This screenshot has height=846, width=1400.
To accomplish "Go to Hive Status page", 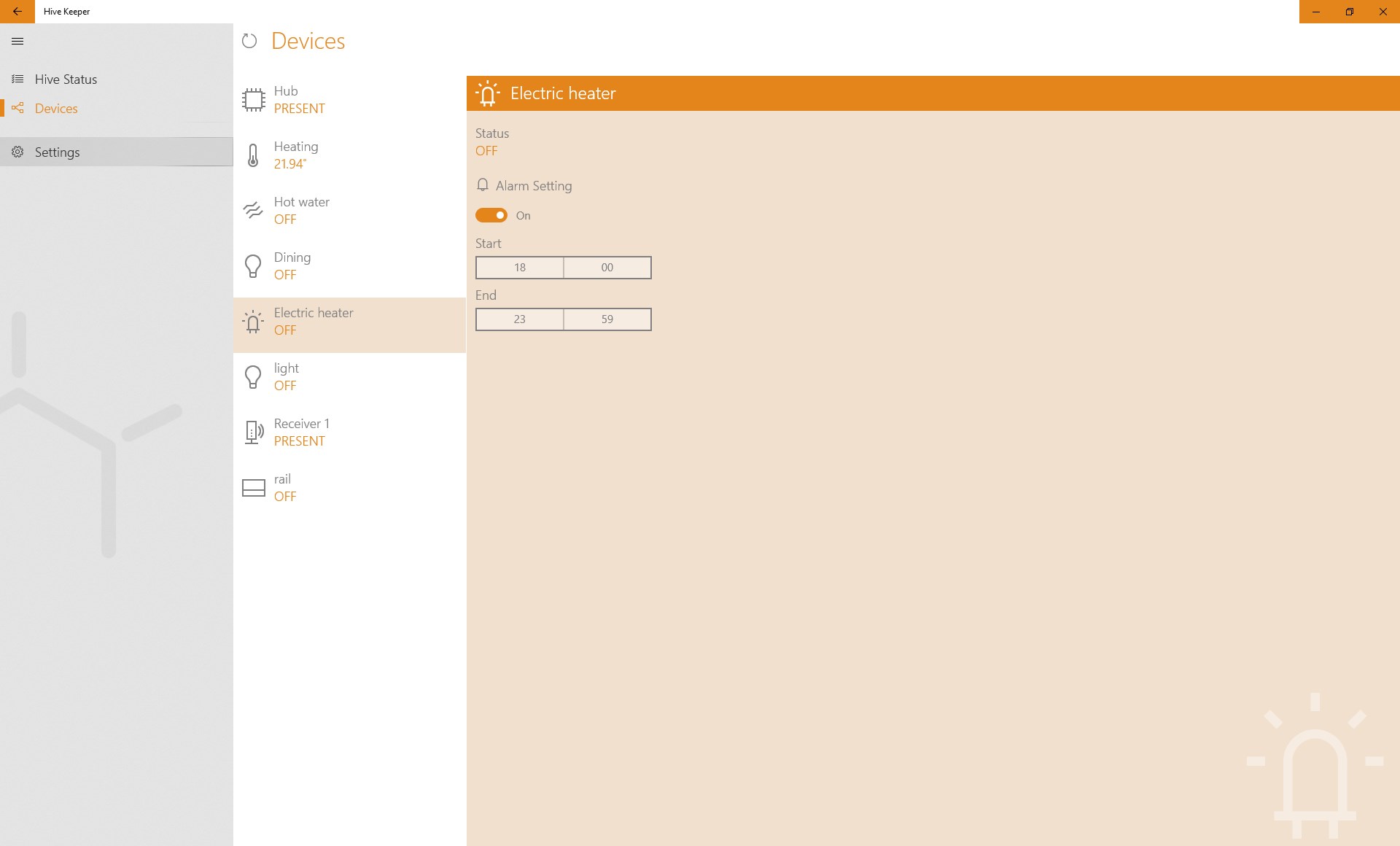I will pyautogui.click(x=66, y=79).
